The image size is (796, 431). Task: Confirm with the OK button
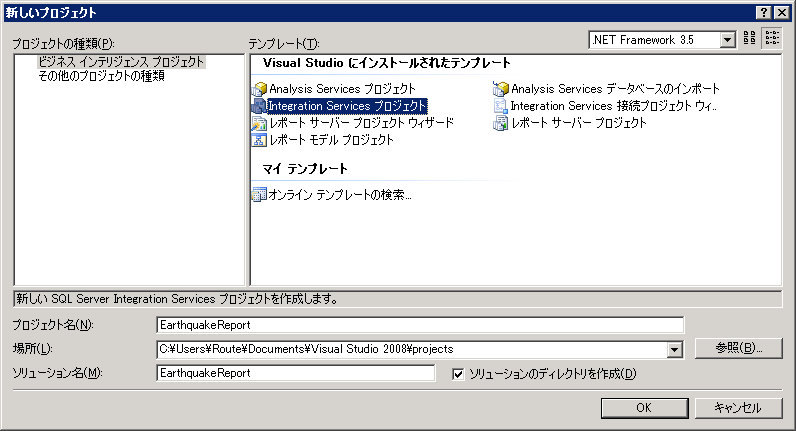(644, 408)
